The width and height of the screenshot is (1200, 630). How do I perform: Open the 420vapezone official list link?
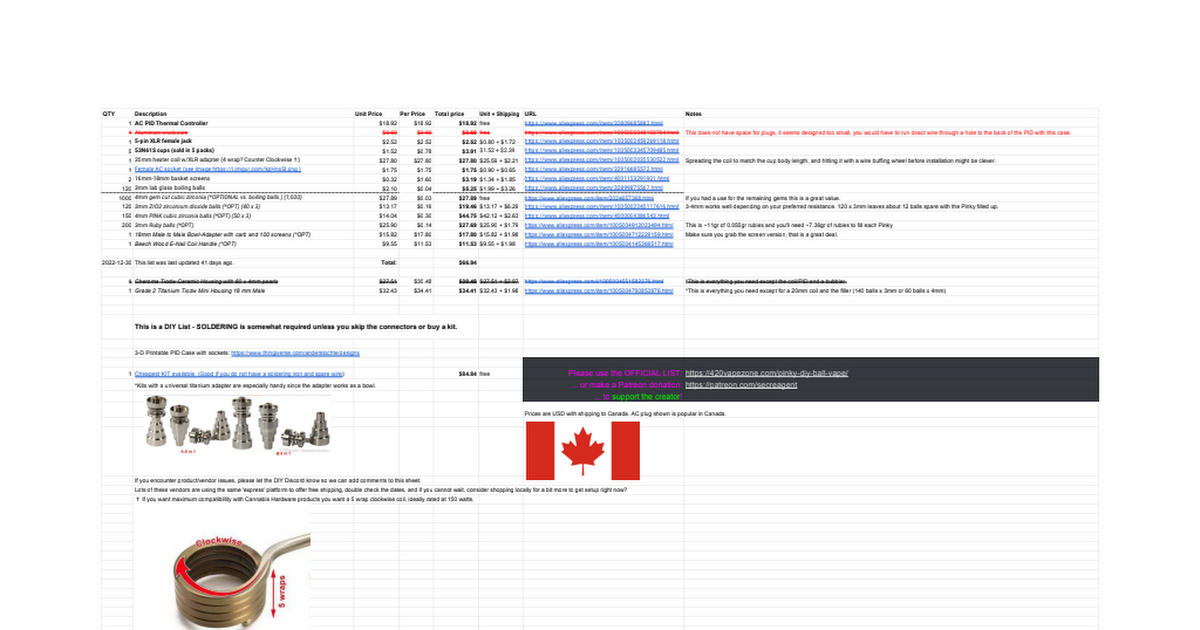click(x=767, y=372)
